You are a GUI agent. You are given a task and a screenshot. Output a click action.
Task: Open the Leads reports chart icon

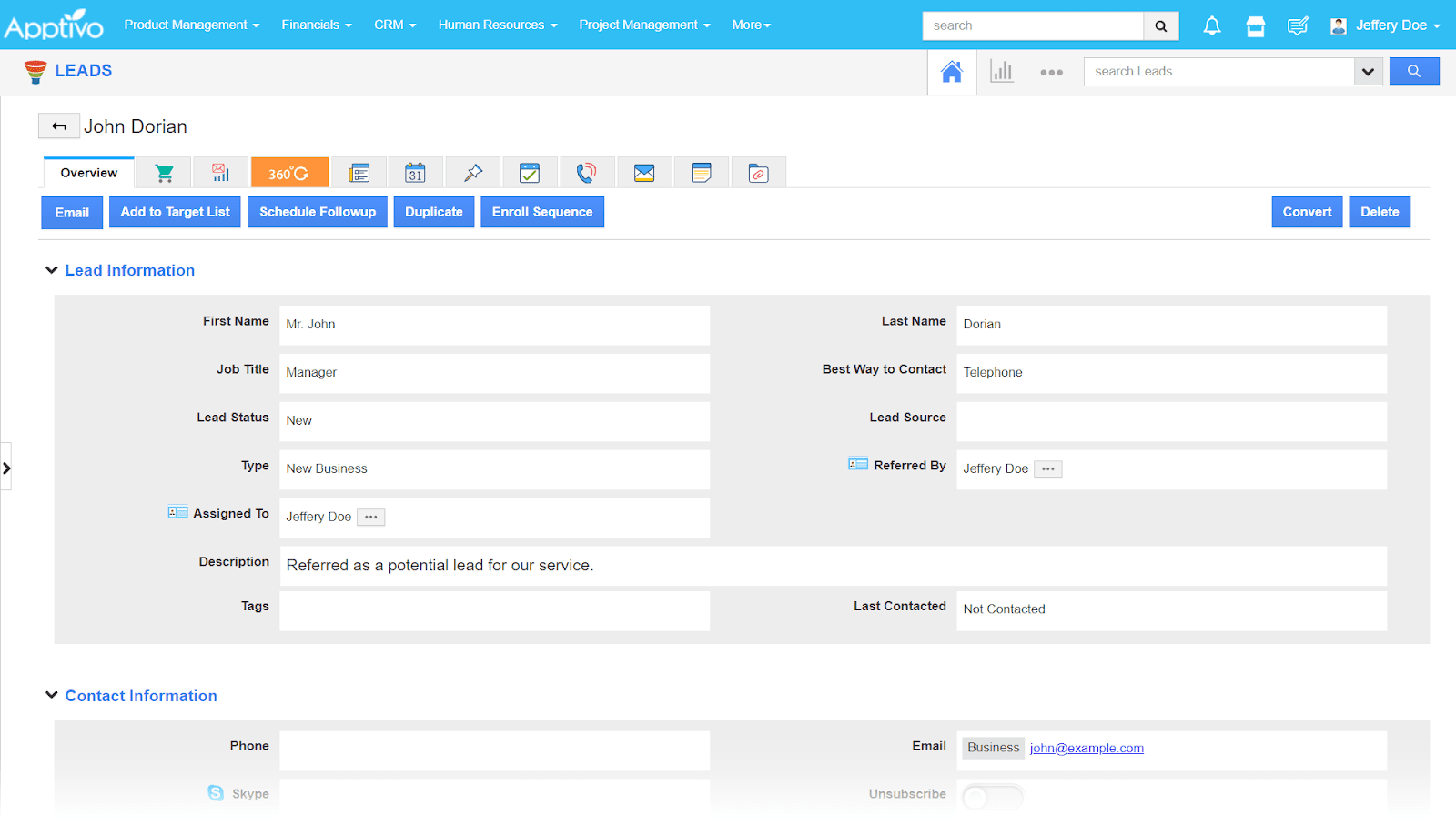coord(1001,71)
